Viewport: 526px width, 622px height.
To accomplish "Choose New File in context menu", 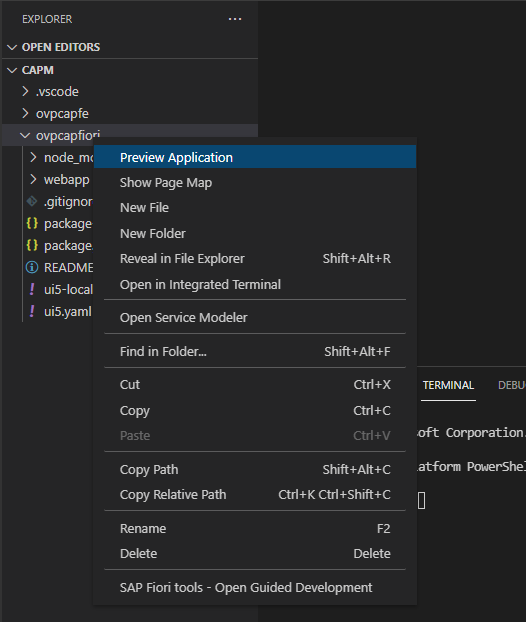I will 255,207.
